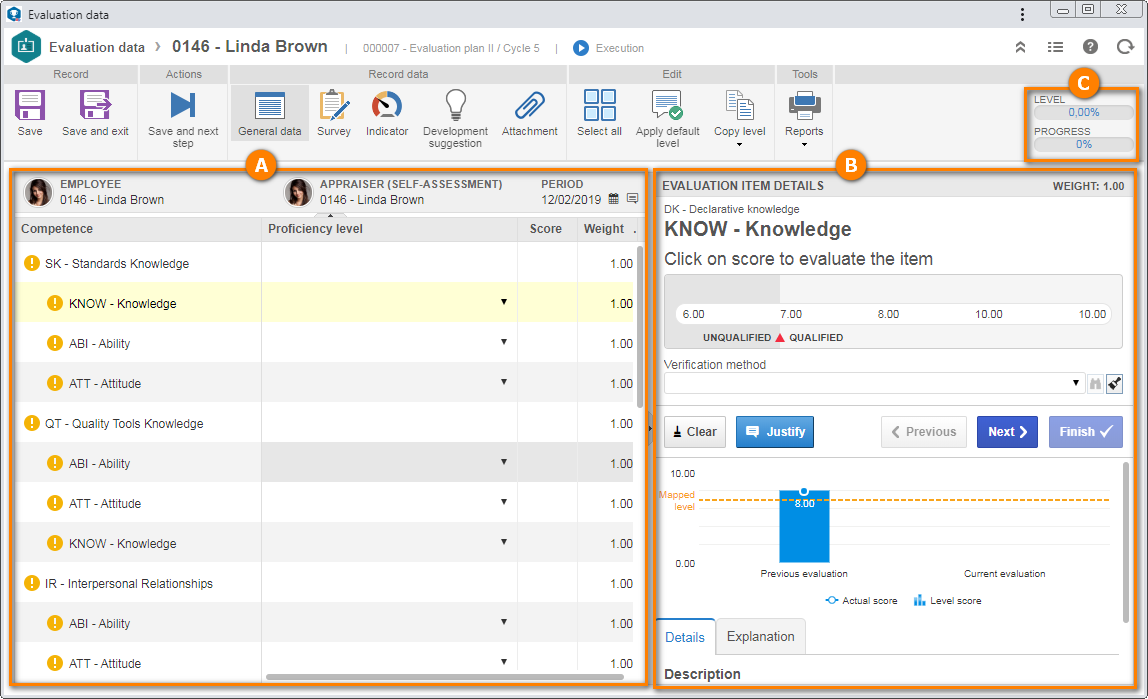Click the Proficiency level column header
This screenshot has width=1148, height=699.
[390, 228]
